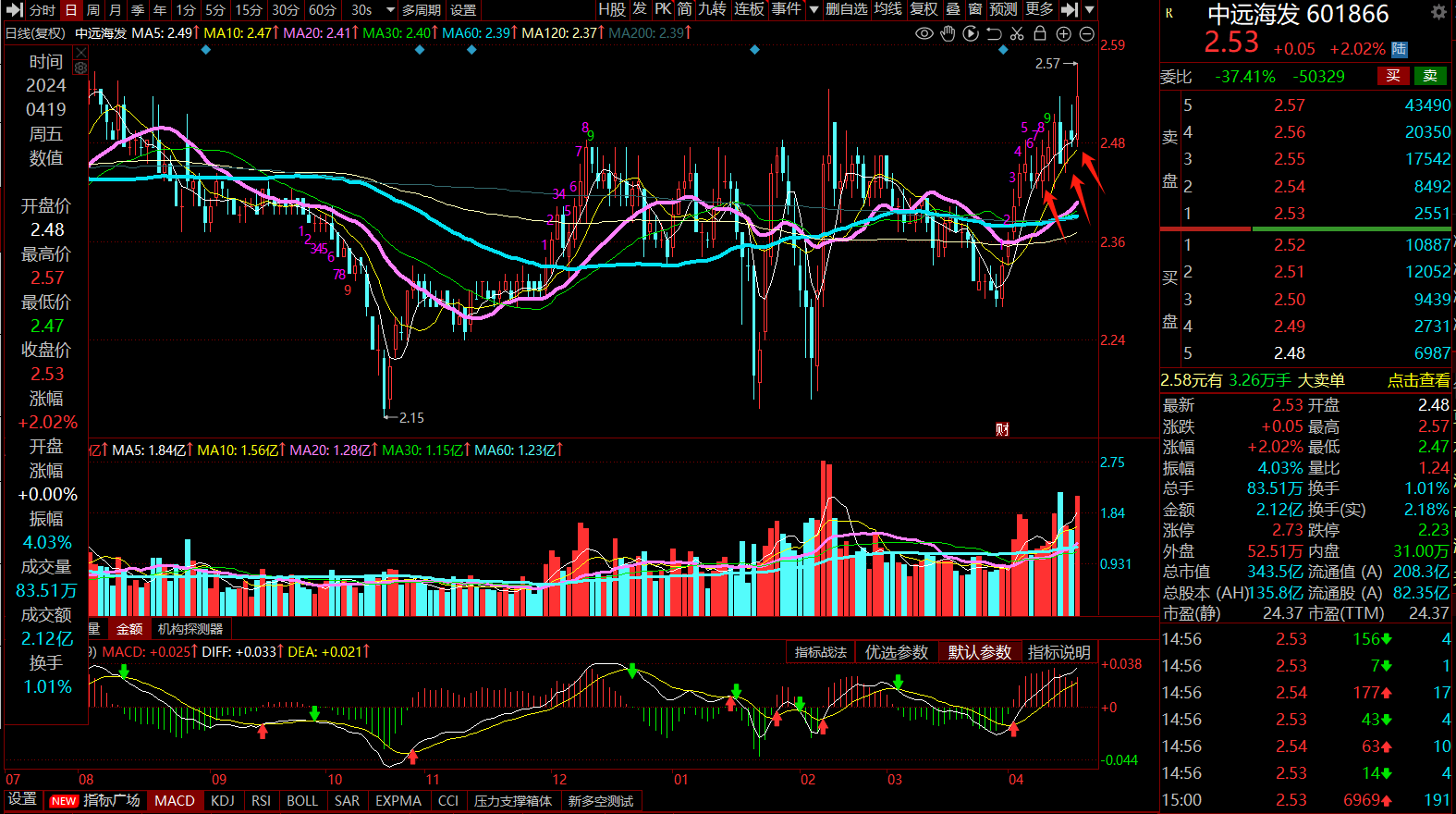Toggle chart visibility with the eye icon

point(924,33)
